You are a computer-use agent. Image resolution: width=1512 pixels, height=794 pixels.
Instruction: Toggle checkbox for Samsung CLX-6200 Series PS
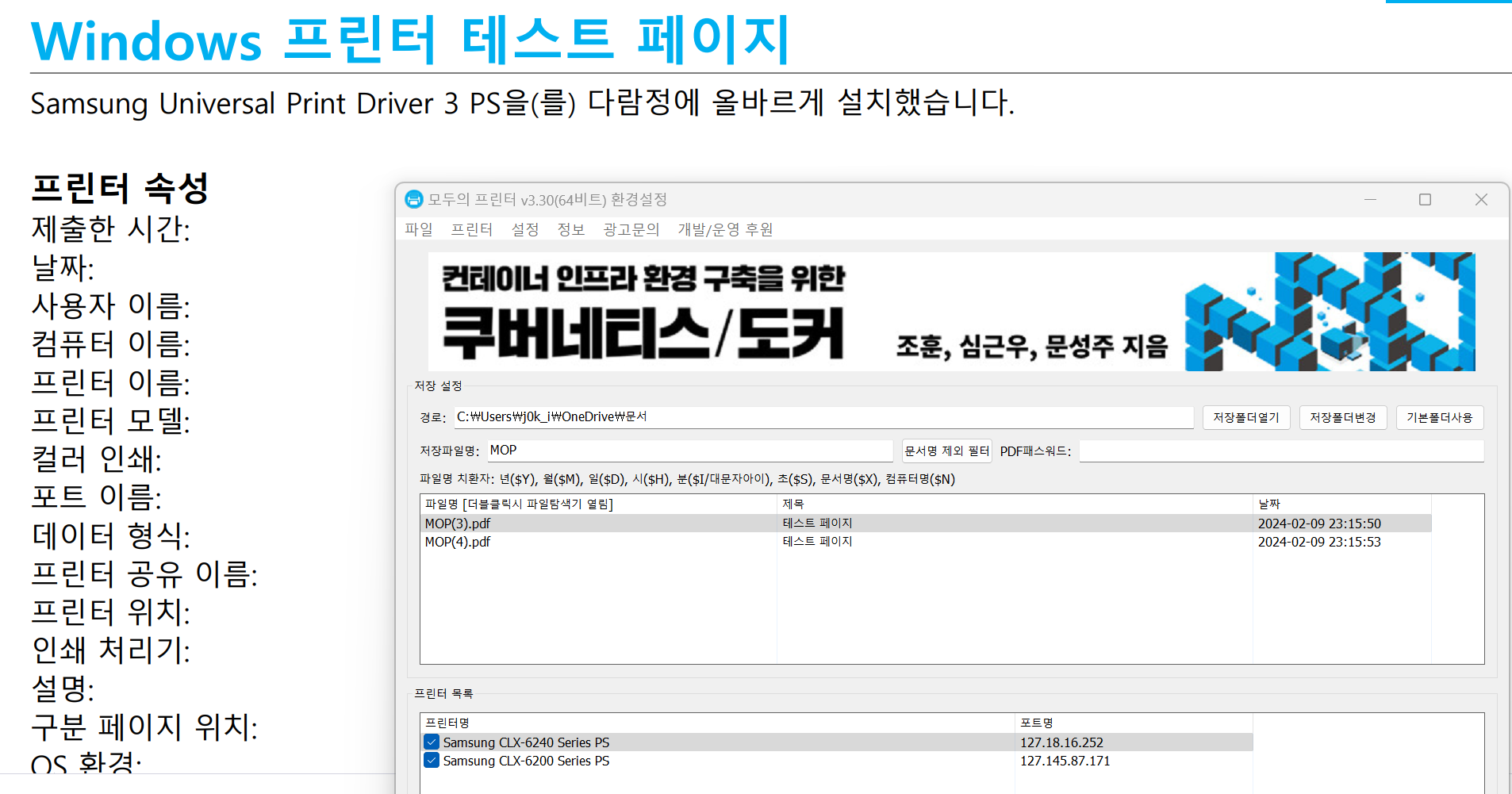432,760
